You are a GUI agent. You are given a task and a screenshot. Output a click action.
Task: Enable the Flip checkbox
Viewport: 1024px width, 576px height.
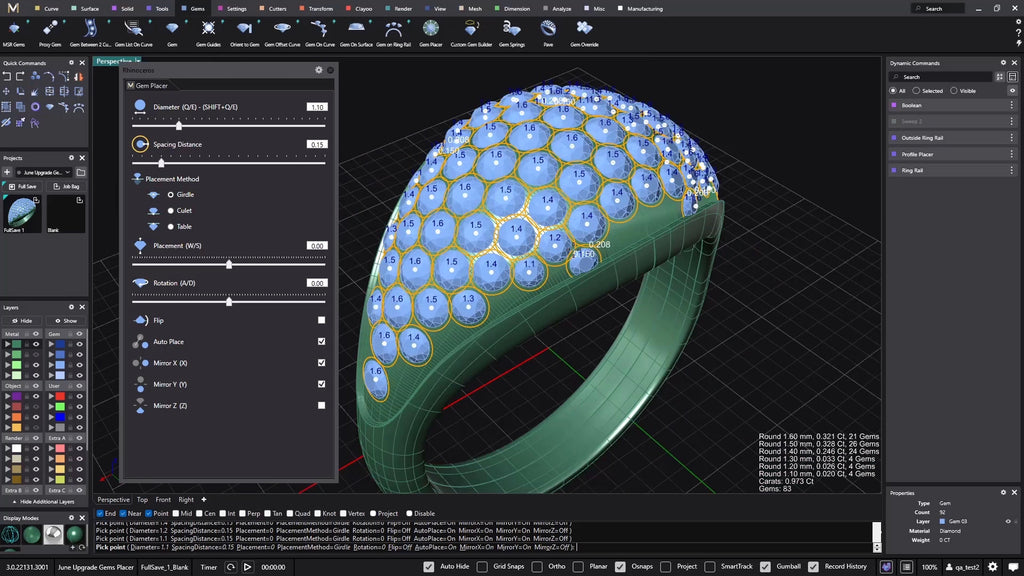[321, 320]
